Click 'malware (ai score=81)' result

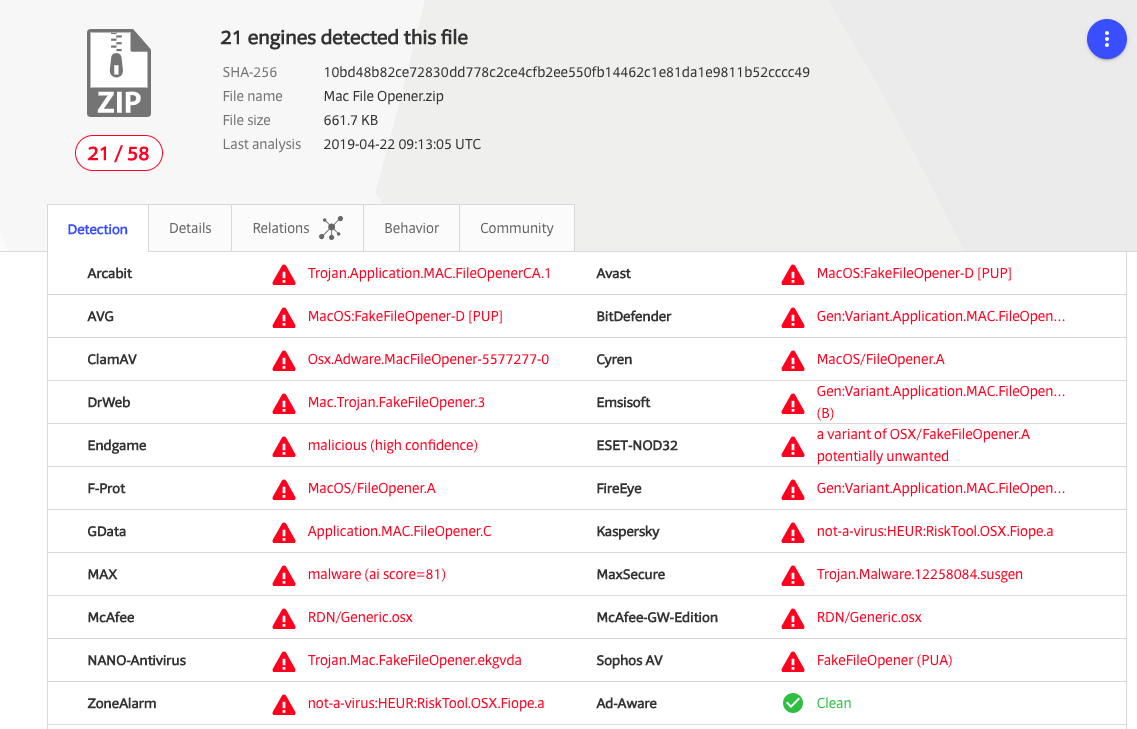(376, 574)
